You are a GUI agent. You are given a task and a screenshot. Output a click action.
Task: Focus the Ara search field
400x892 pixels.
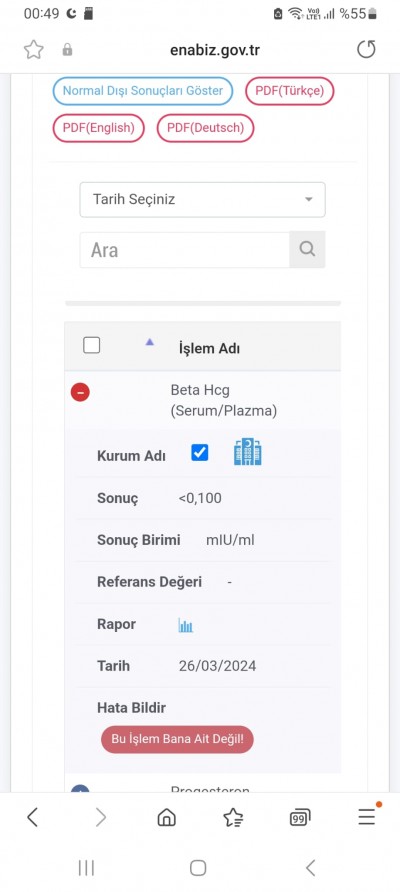(x=184, y=250)
